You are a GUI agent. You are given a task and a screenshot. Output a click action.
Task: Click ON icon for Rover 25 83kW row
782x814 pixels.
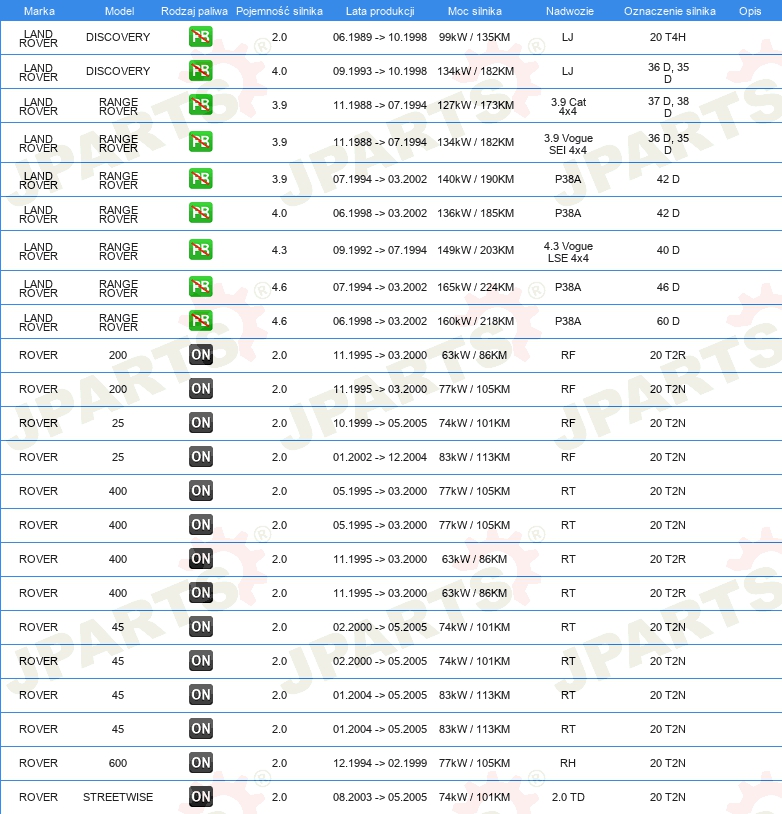[200, 457]
